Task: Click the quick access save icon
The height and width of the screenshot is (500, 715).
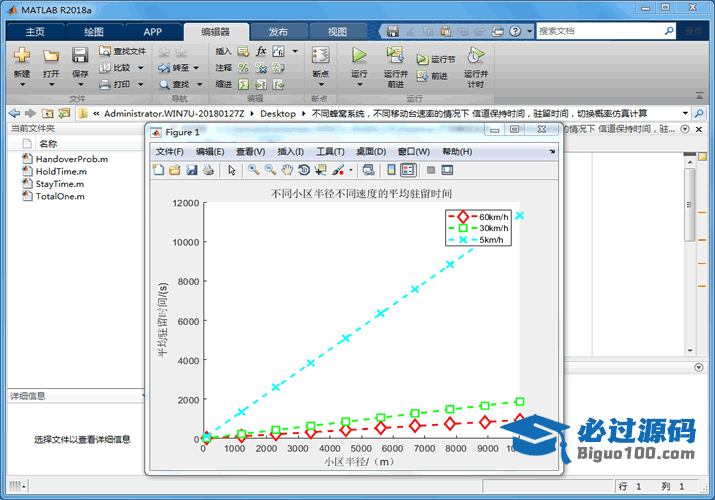Action: point(393,31)
